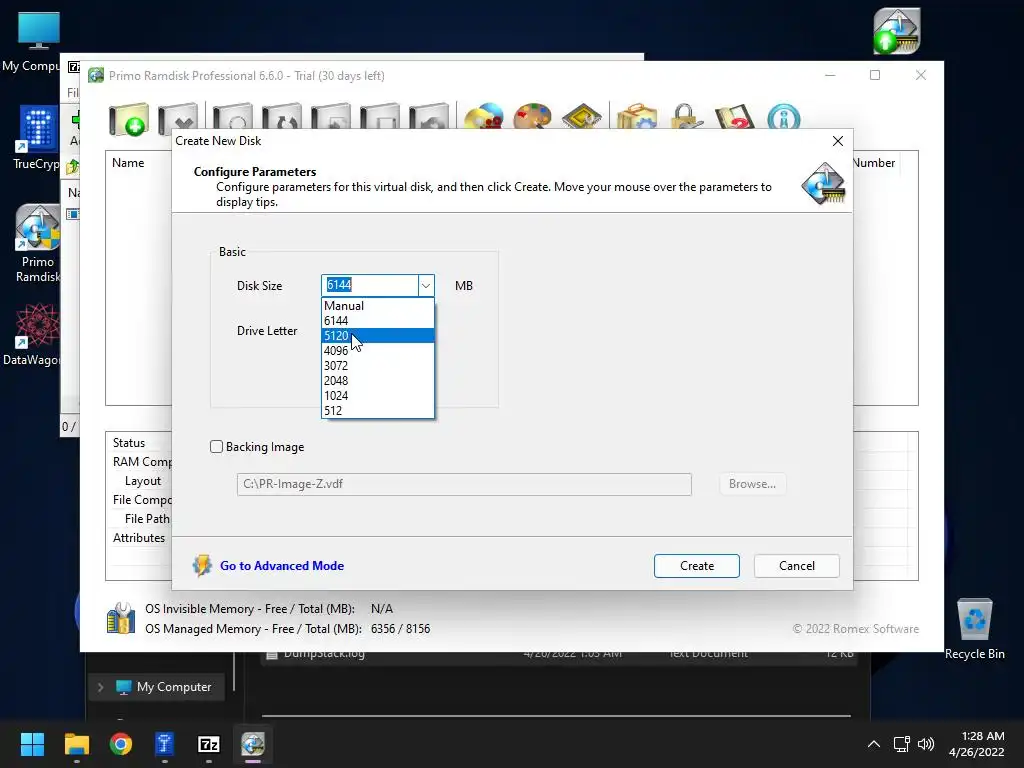Viewport: 1024px width, 768px height.
Task: Click the Cancel button
Action: tap(797, 566)
